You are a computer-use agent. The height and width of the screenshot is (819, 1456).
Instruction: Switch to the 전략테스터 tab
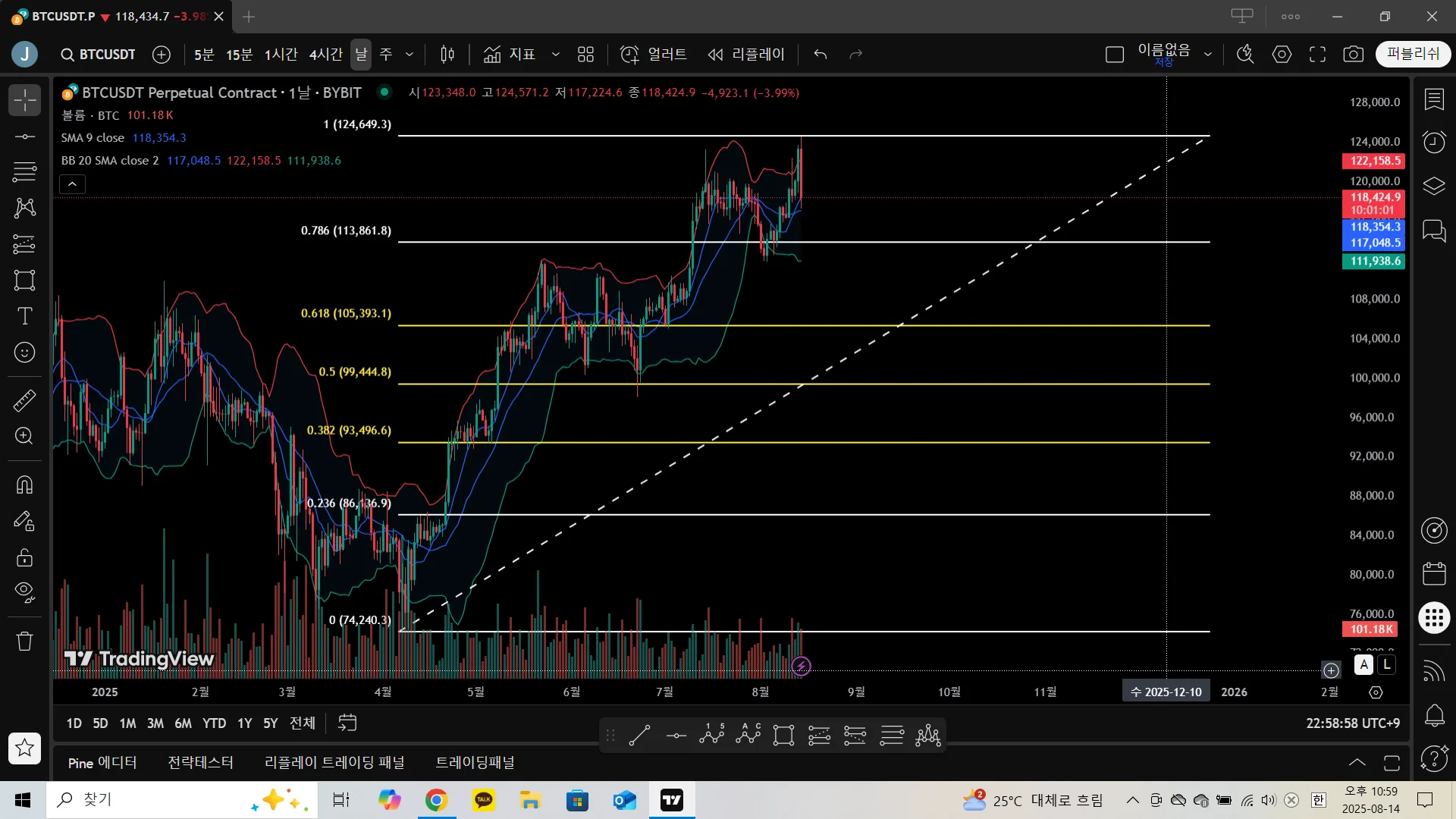click(200, 763)
